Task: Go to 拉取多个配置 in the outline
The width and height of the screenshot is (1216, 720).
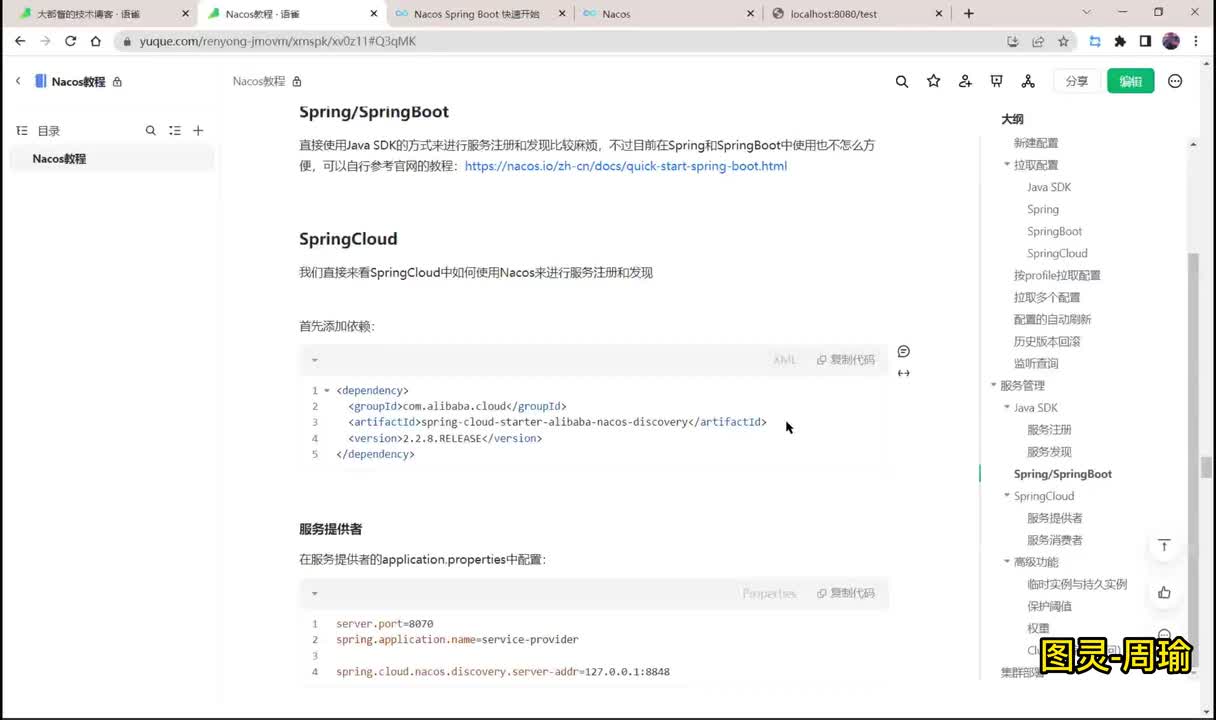Action: click(x=1047, y=297)
